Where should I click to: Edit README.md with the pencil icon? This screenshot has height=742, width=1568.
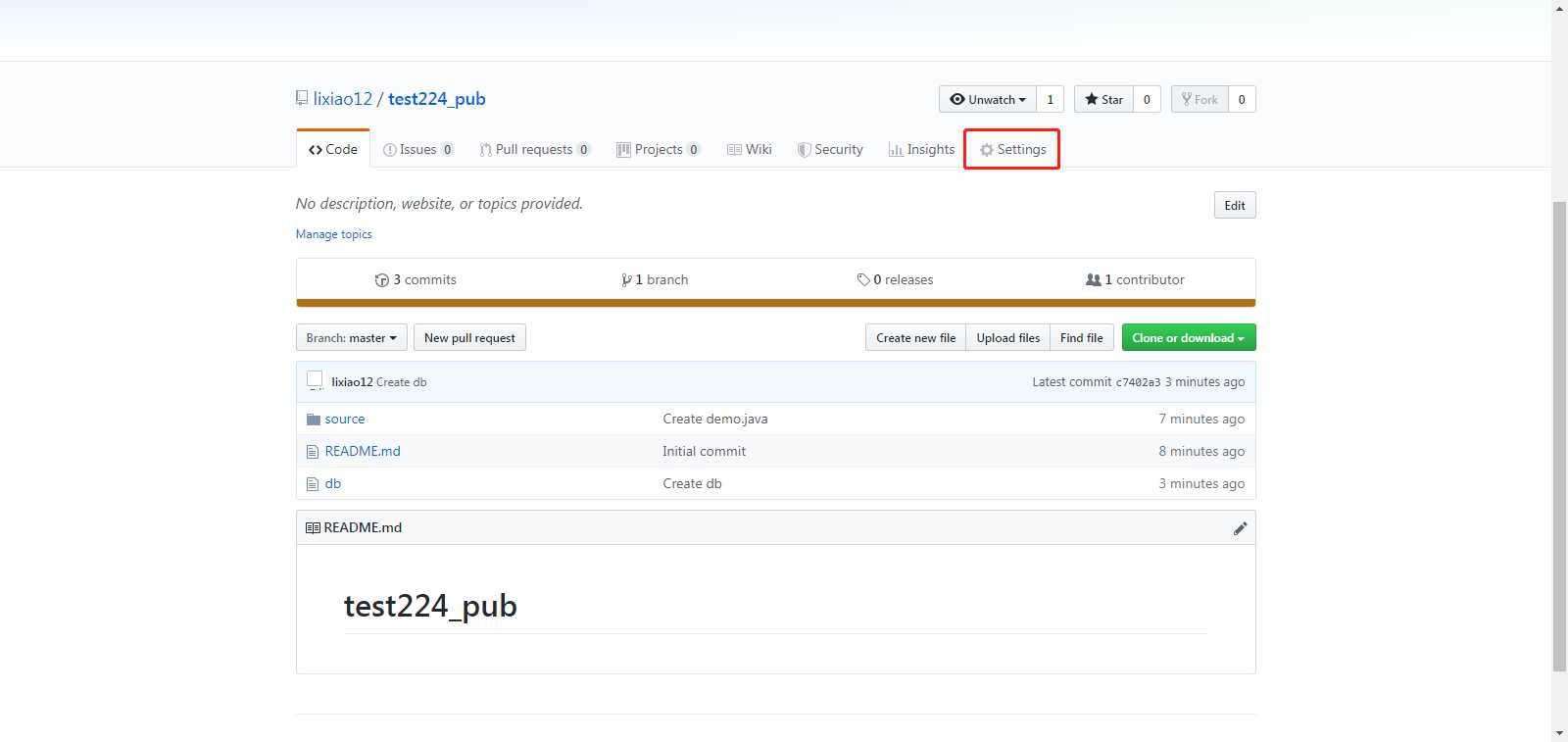click(x=1240, y=527)
